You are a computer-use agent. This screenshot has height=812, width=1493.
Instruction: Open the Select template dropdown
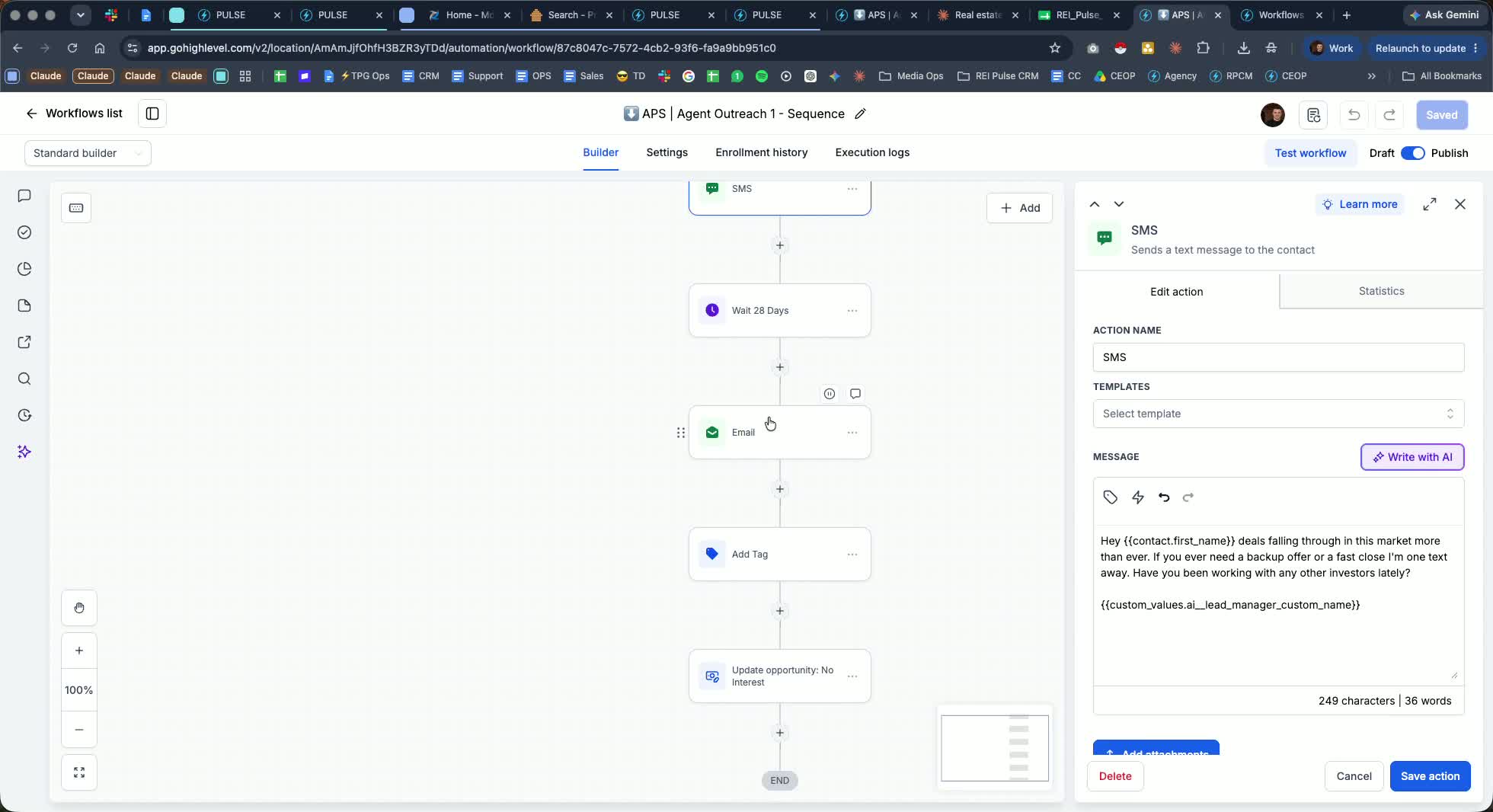click(x=1278, y=414)
